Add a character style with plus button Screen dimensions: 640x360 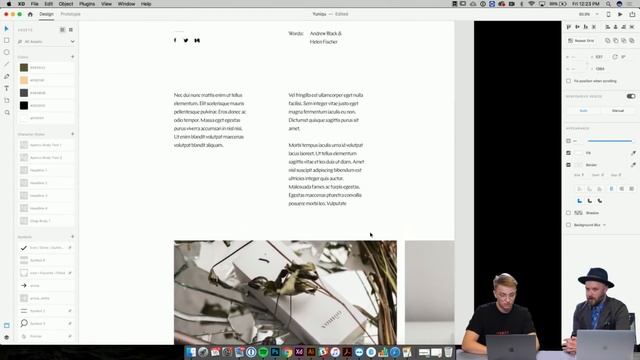73,134
